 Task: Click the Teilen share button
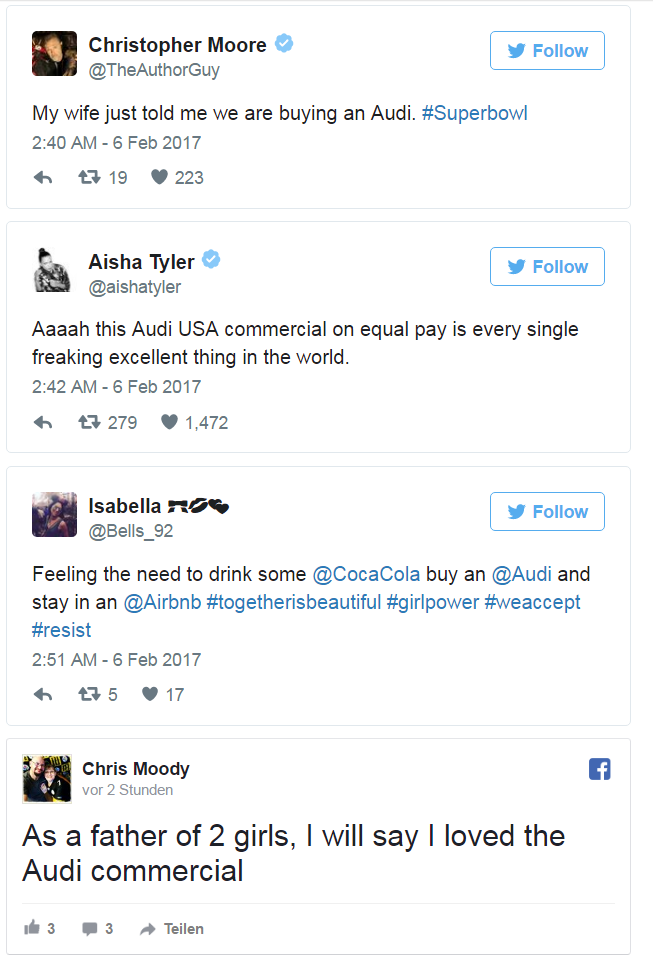pyautogui.click(x=172, y=929)
